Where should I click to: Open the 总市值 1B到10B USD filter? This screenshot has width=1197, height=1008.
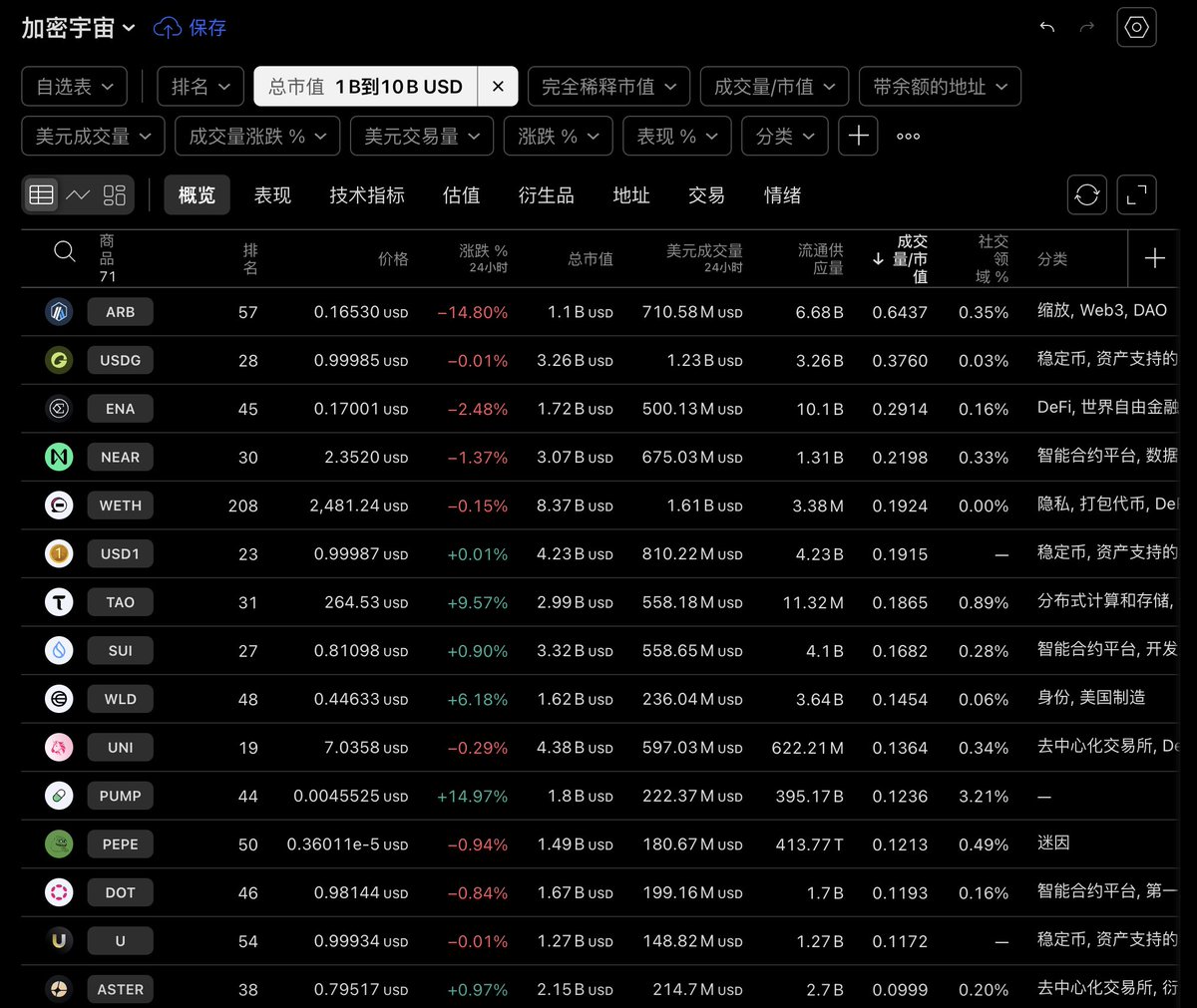click(x=366, y=87)
